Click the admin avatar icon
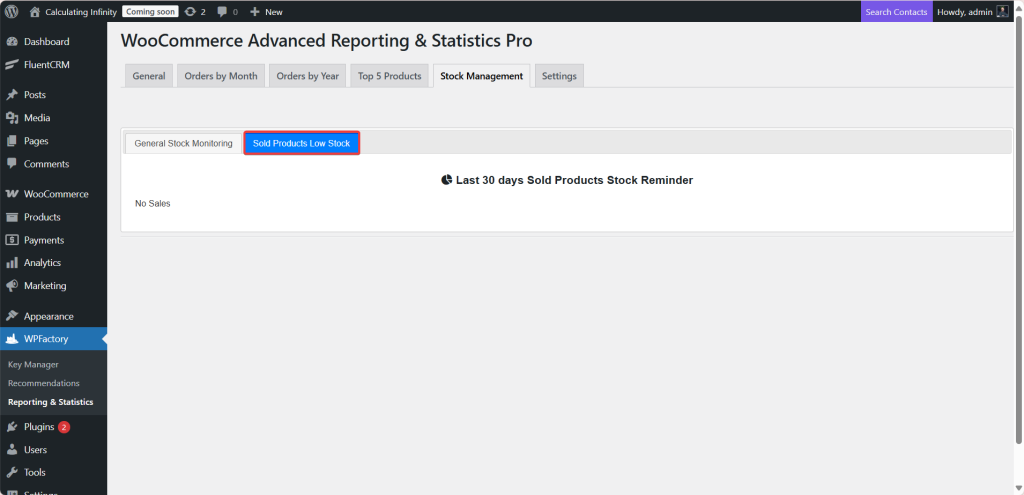 (1002, 12)
